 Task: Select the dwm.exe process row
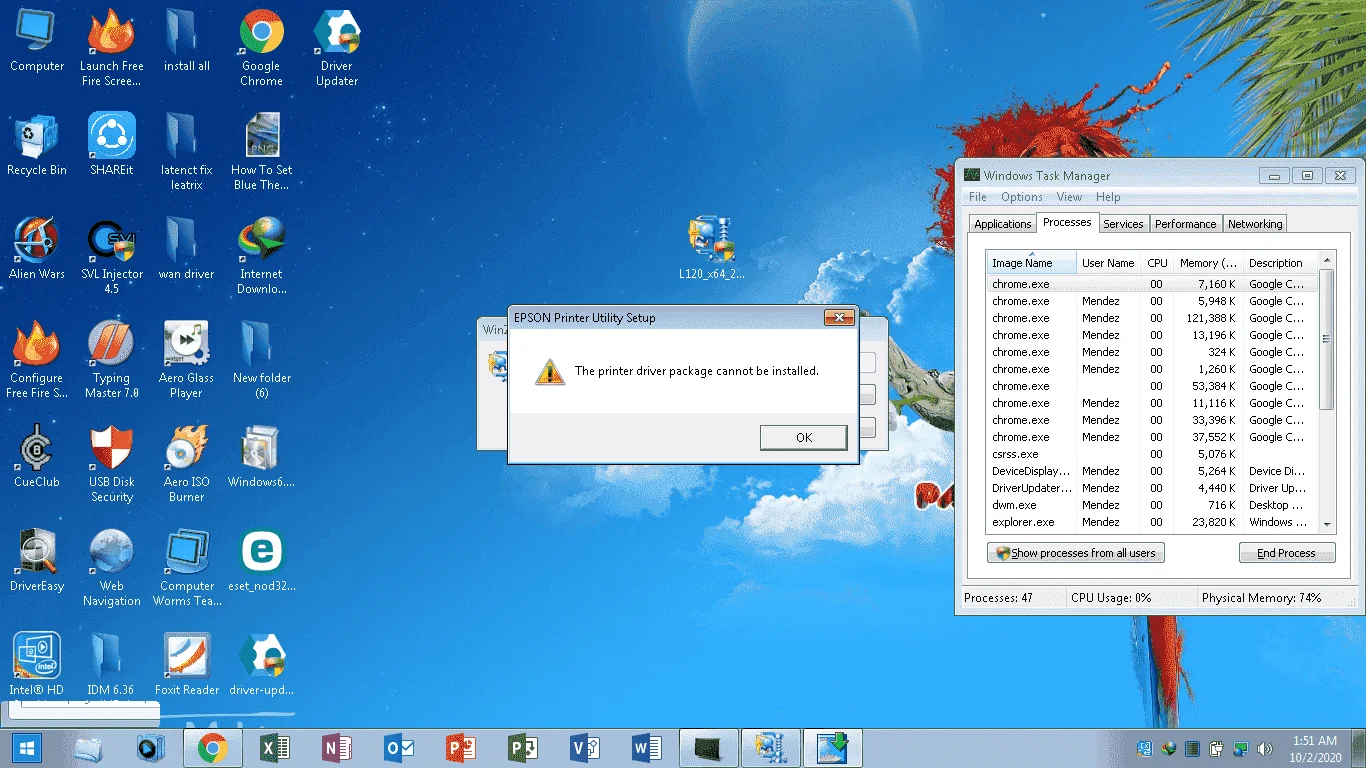click(1152, 505)
